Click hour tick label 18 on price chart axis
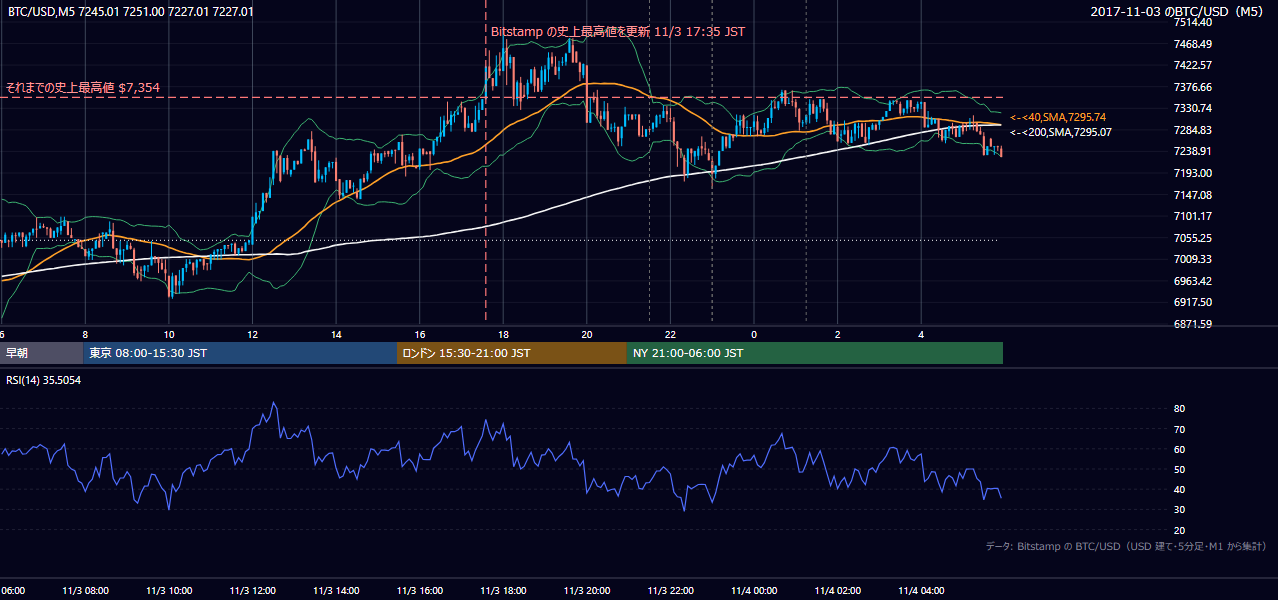1278x600 pixels. [503, 334]
